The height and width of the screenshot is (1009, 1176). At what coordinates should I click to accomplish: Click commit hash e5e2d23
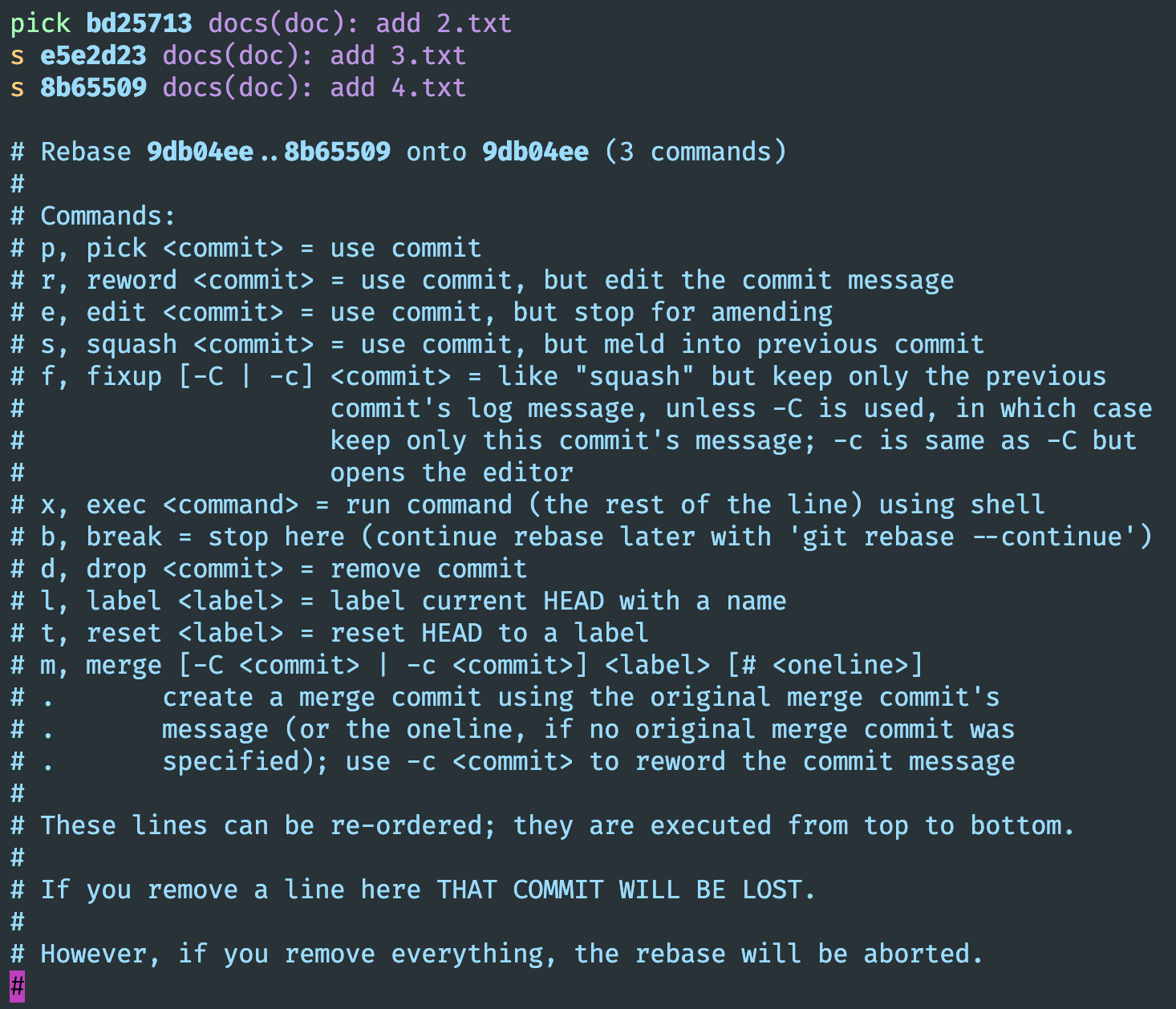coord(93,55)
